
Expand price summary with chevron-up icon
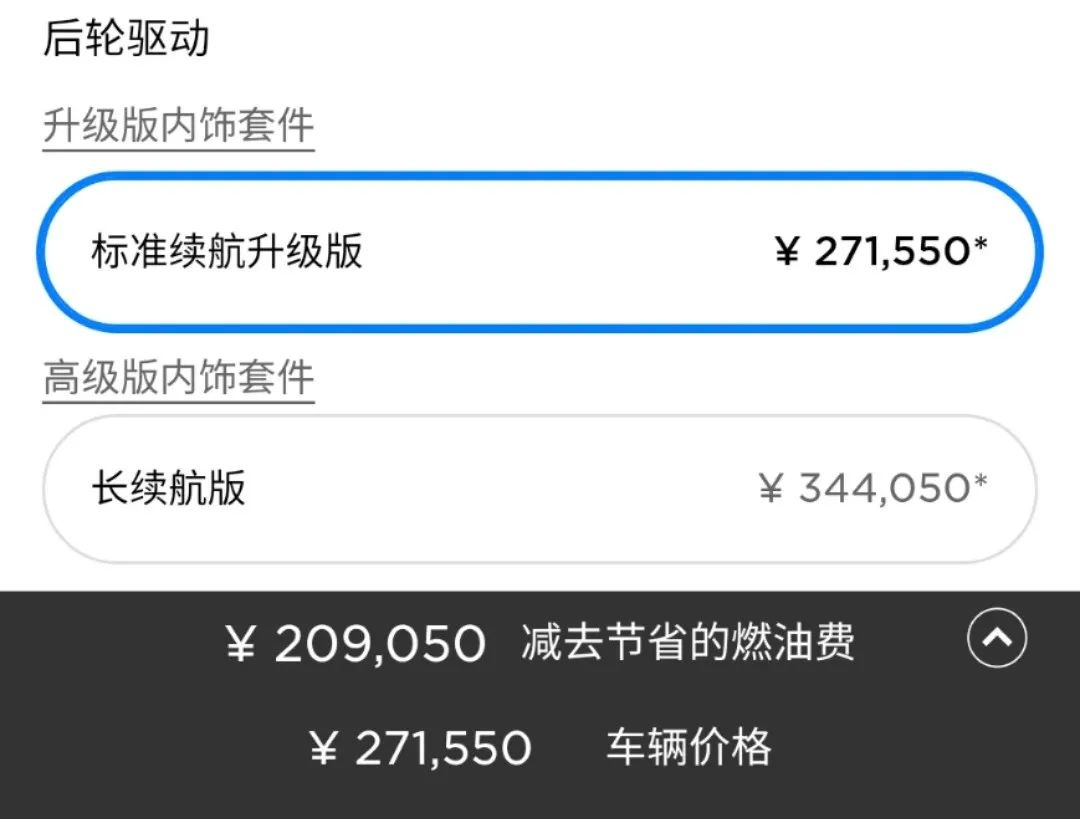click(x=997, y=637)
